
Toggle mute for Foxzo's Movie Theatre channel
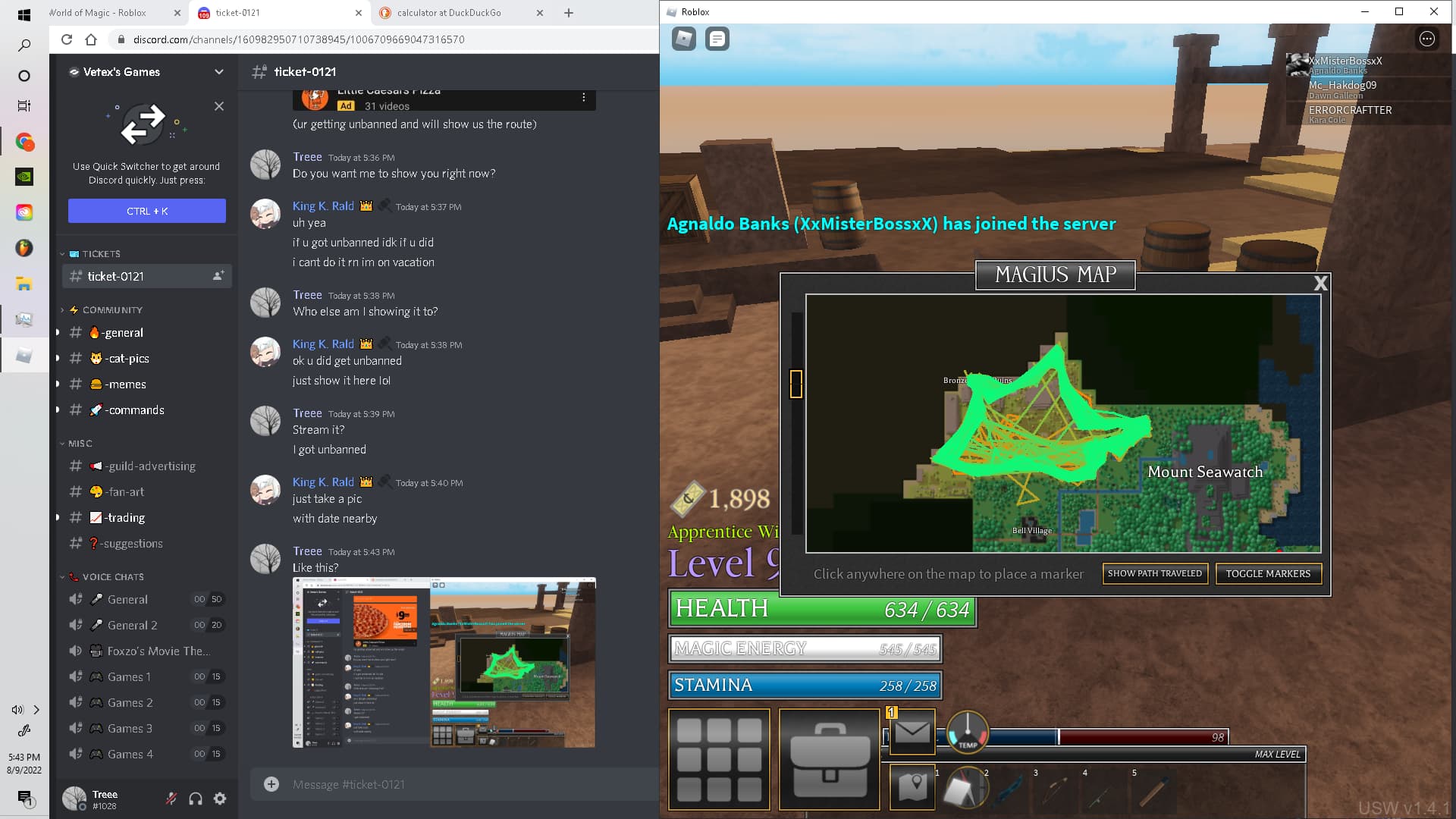76,650
